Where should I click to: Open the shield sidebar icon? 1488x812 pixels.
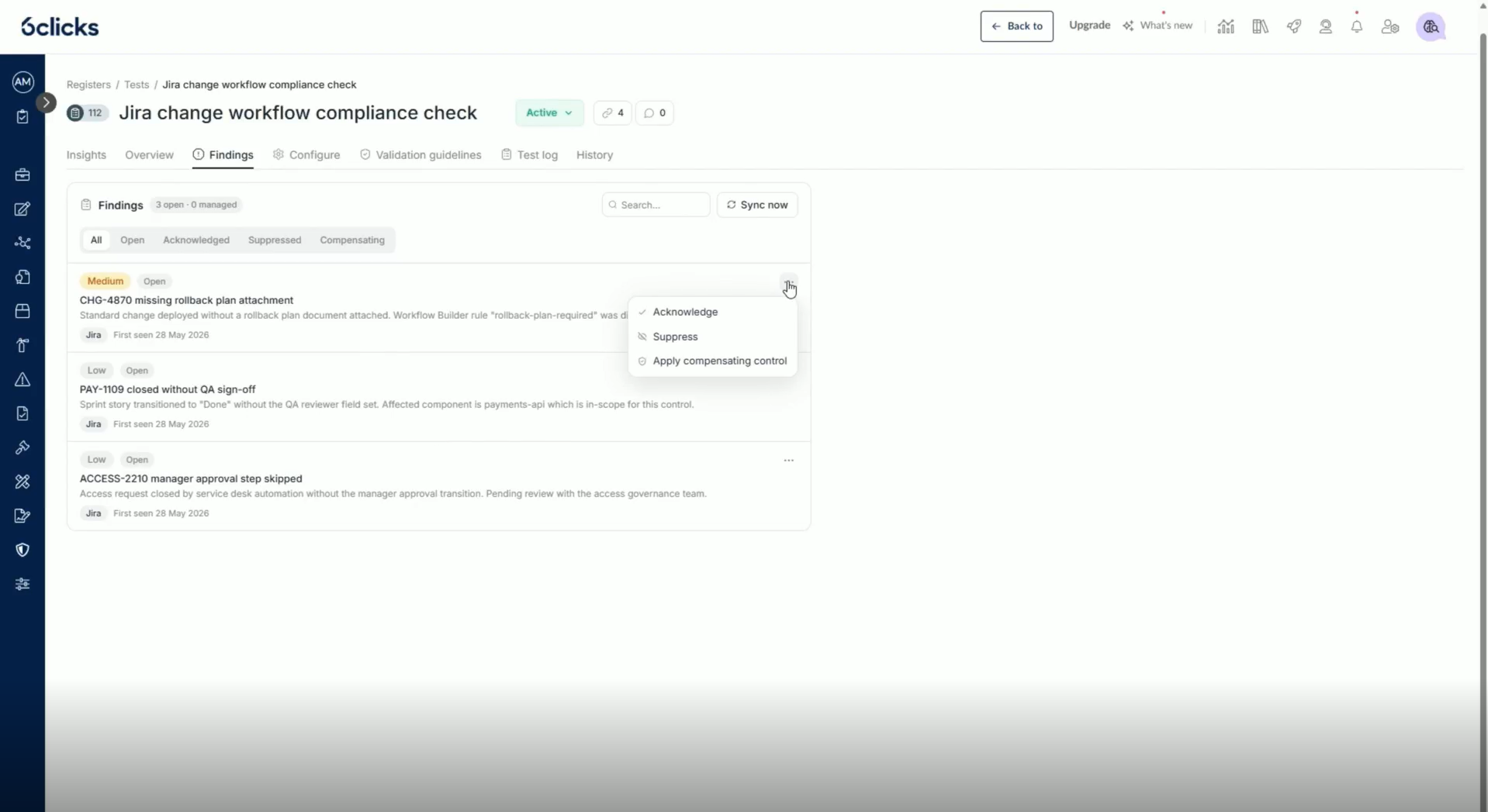22,550
